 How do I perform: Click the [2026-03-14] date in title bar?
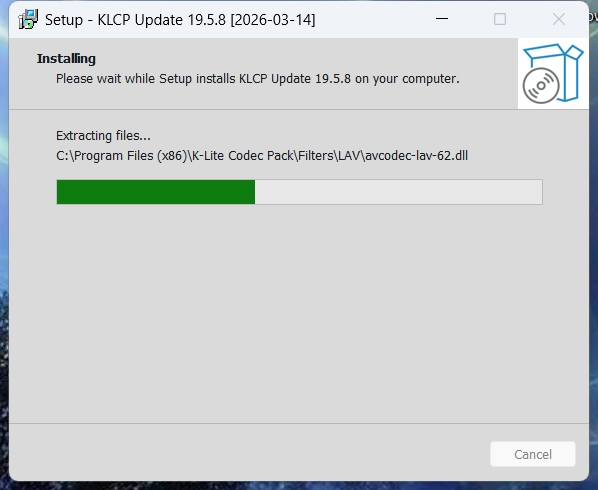tap(273, 20)
